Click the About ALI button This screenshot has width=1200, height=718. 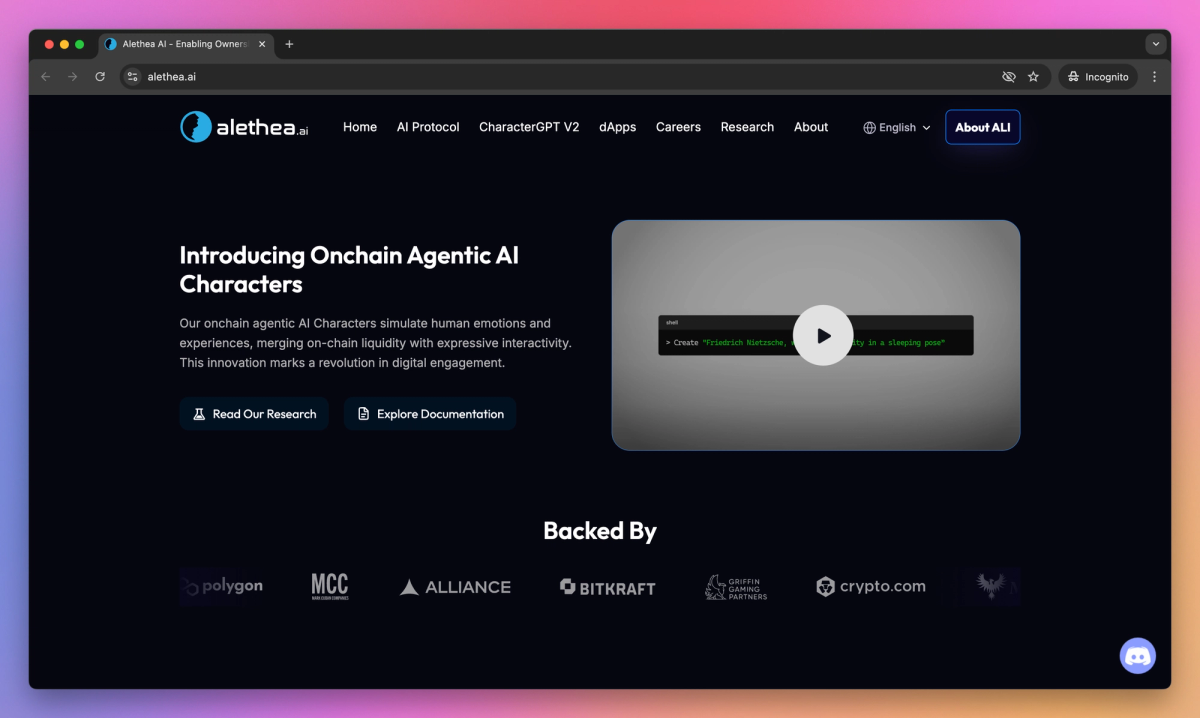tap(983, 127)
